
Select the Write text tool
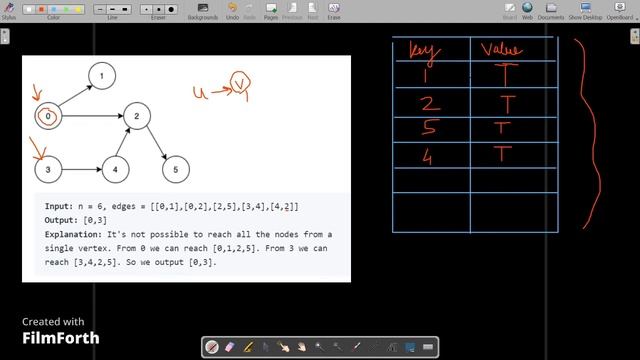coord(392,347)
